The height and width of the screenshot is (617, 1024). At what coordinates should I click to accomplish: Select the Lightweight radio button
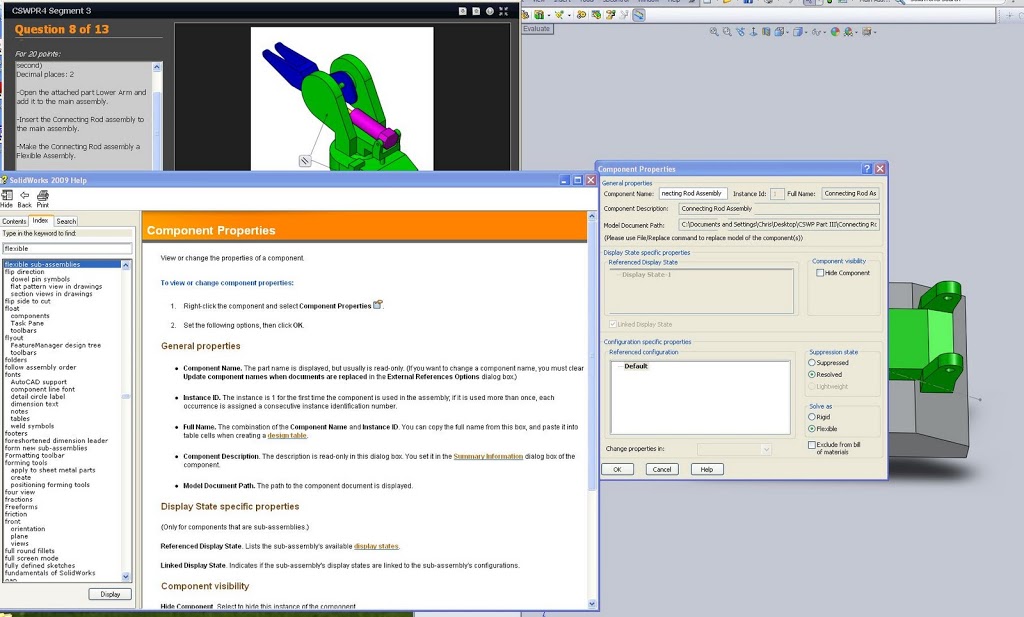point(812,387)
